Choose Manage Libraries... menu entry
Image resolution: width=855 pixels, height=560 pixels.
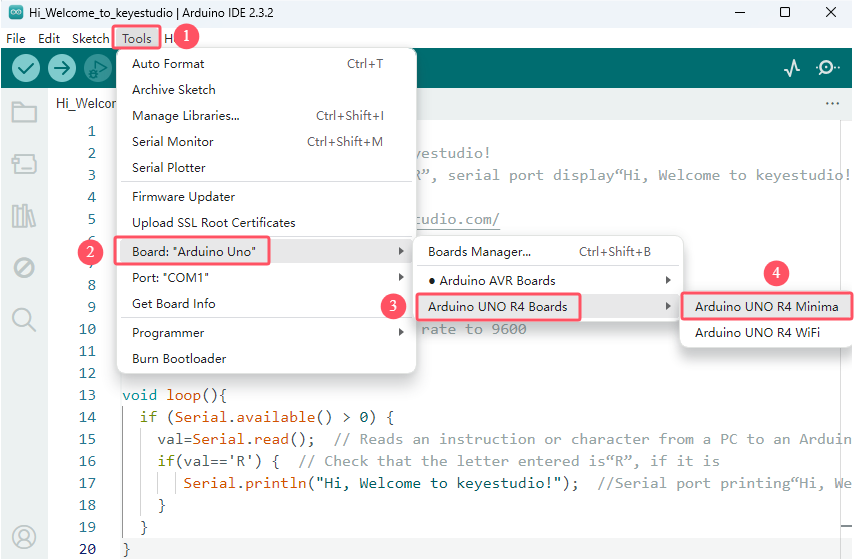click(x=266, y=116)
